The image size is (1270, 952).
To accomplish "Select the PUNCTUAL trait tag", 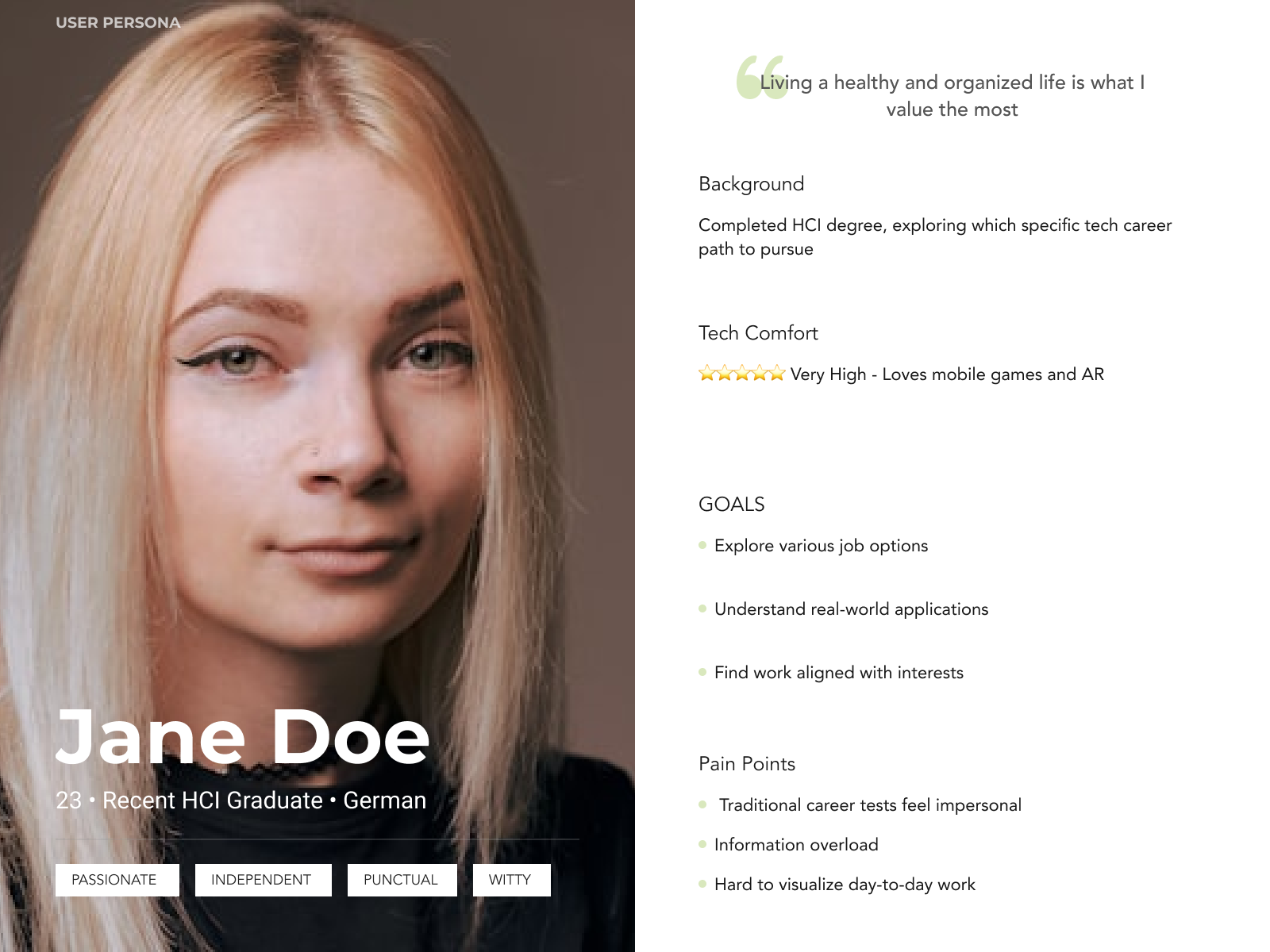I will (x=402, y=880).
